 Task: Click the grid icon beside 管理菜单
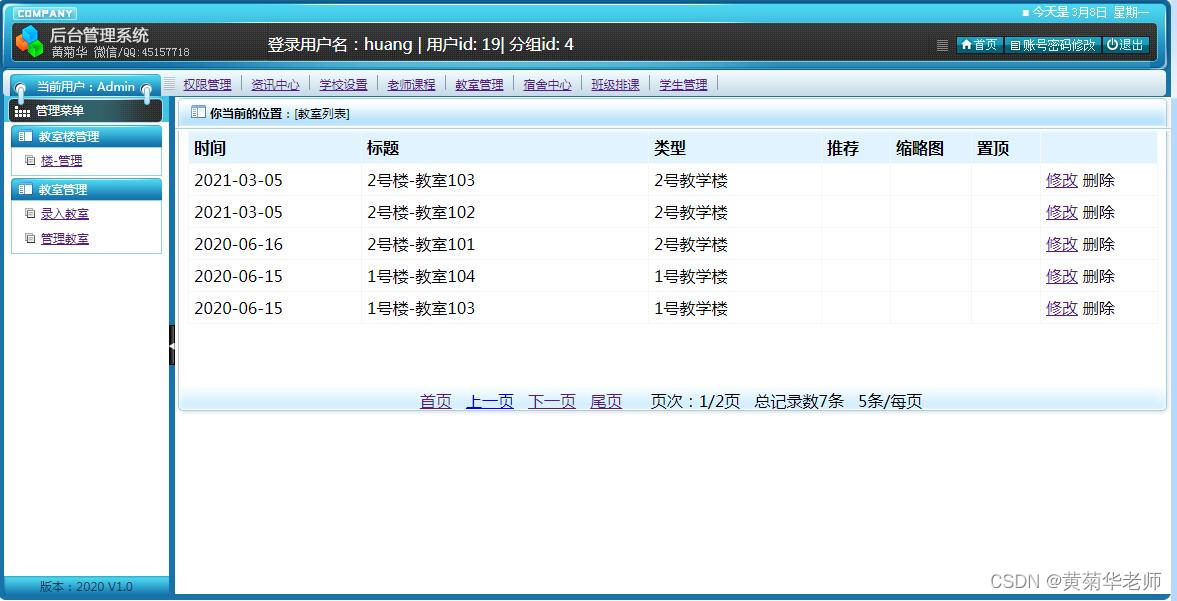[x=22, y=110]
